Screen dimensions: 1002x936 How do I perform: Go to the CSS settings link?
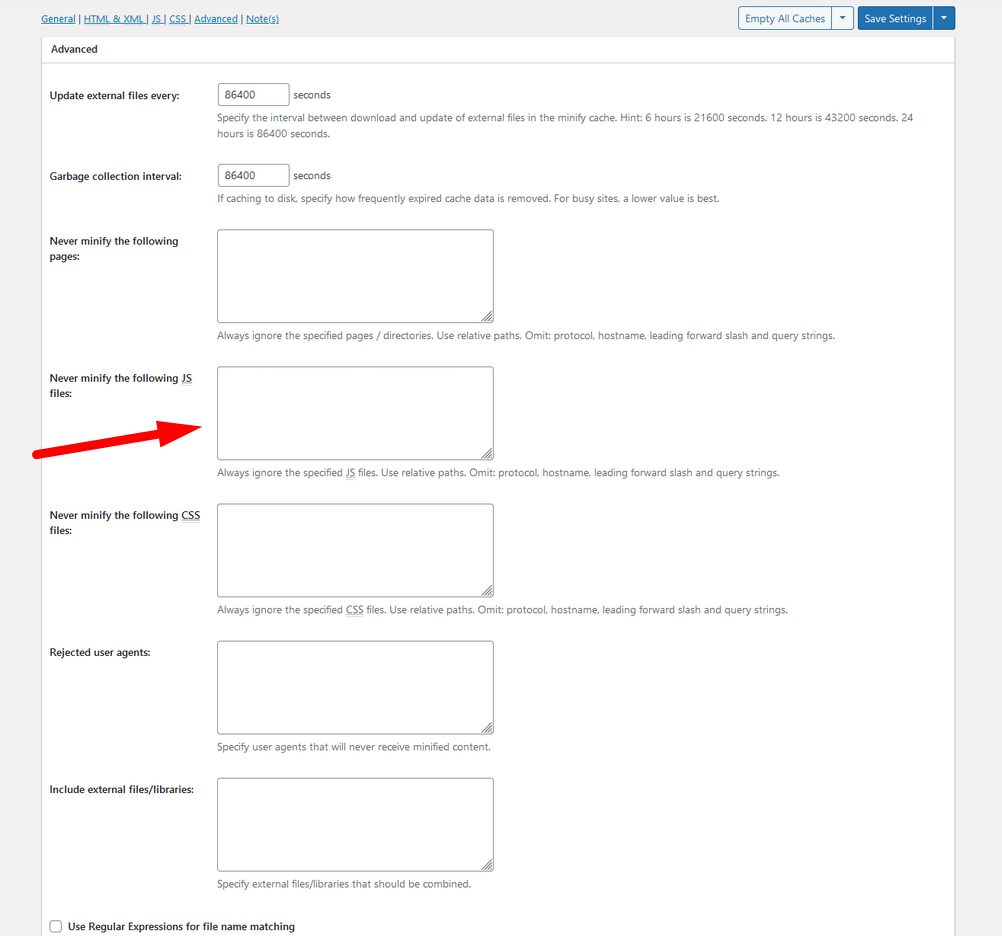(x=177, y=19)
